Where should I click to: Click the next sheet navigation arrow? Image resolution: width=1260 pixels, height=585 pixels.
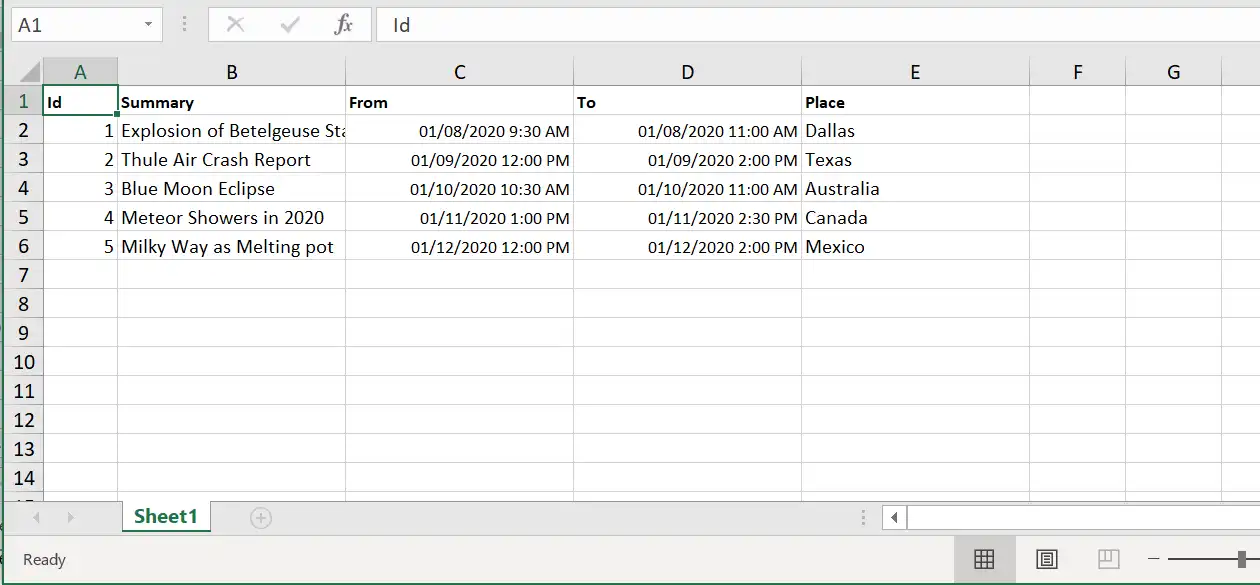pyautogui.click(x=70, y=517)
